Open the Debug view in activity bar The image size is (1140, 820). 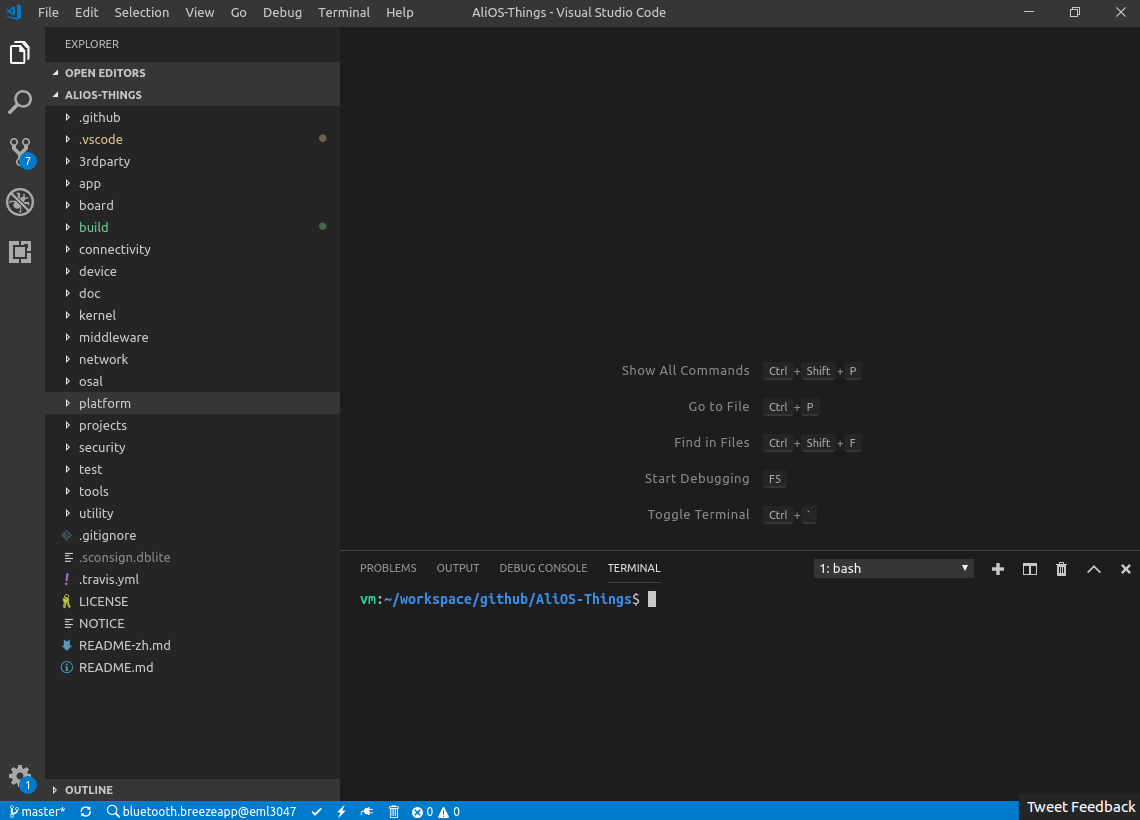tap(20, 202)
